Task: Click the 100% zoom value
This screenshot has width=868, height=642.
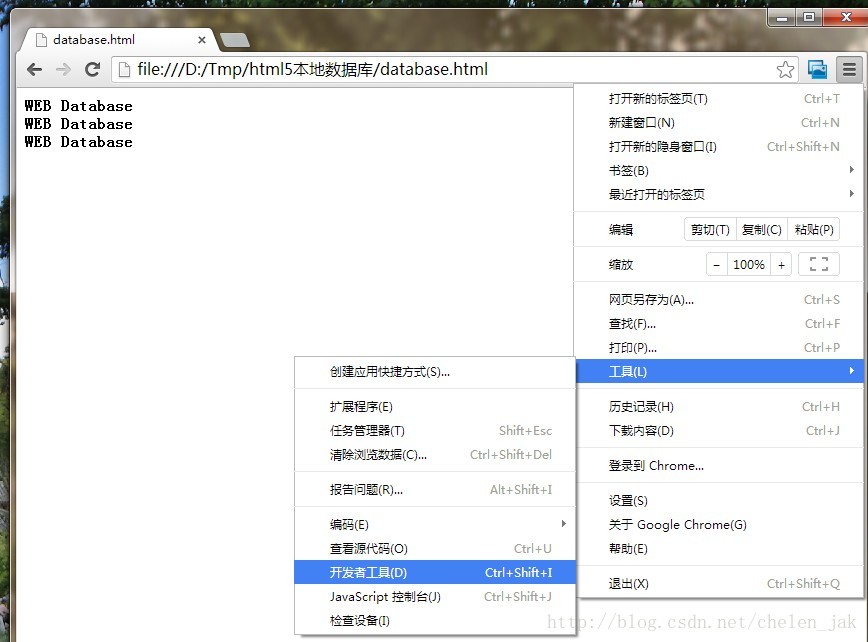Action: [748, 265]
